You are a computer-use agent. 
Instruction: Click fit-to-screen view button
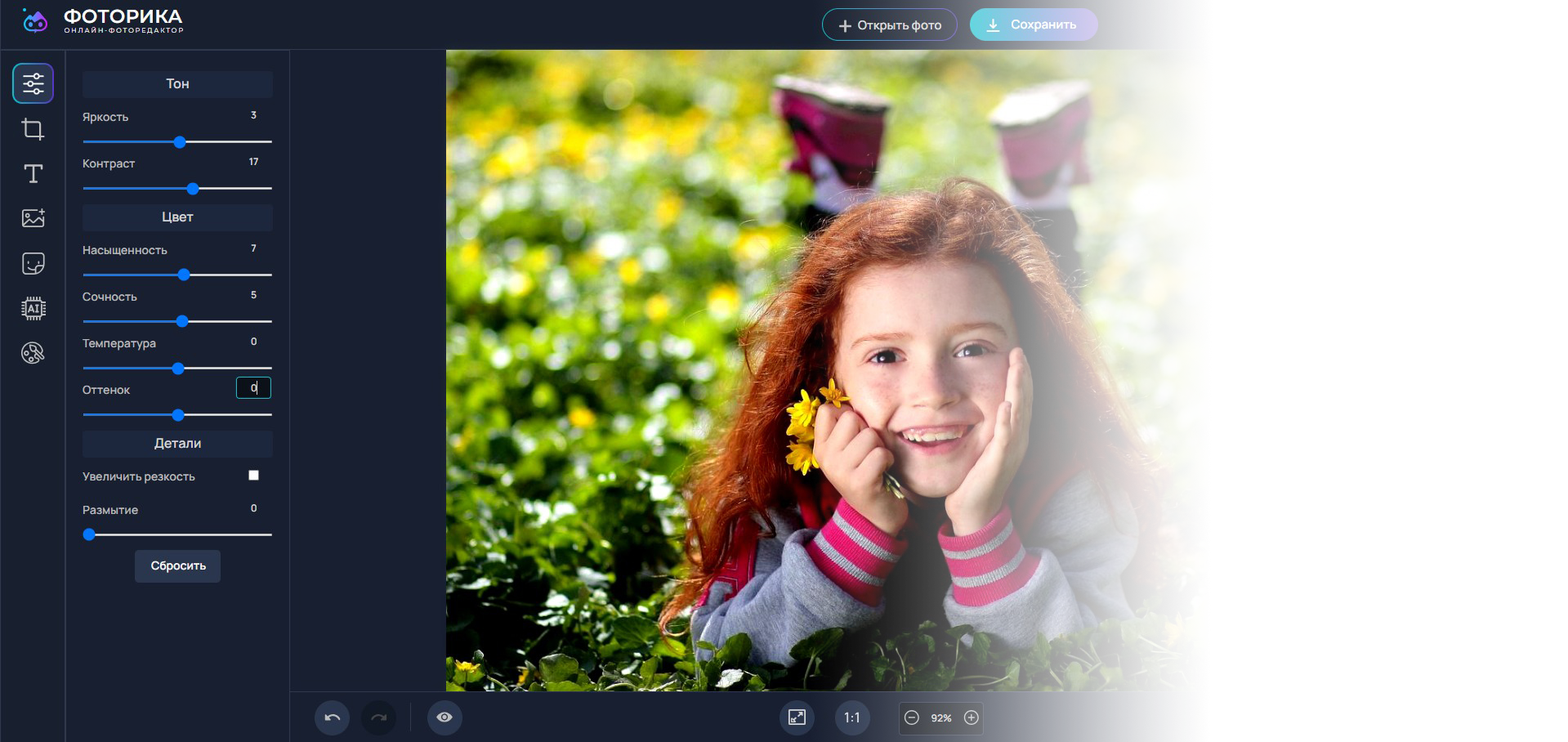[797, 717]
